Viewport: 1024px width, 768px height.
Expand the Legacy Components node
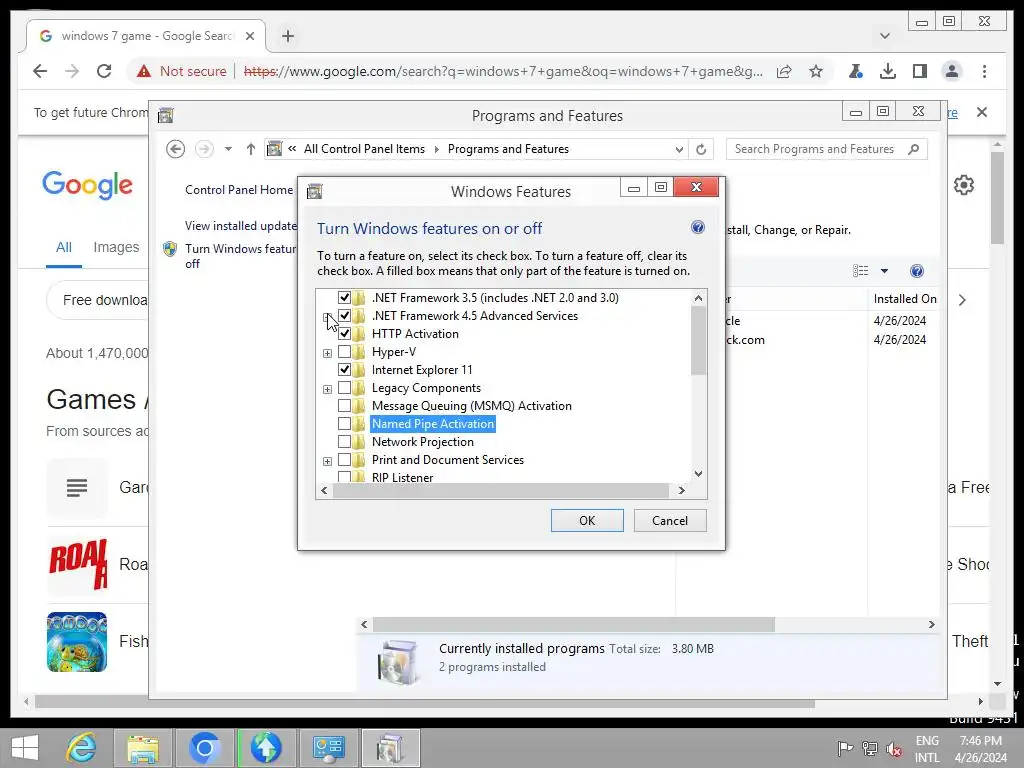click(327, 389)
